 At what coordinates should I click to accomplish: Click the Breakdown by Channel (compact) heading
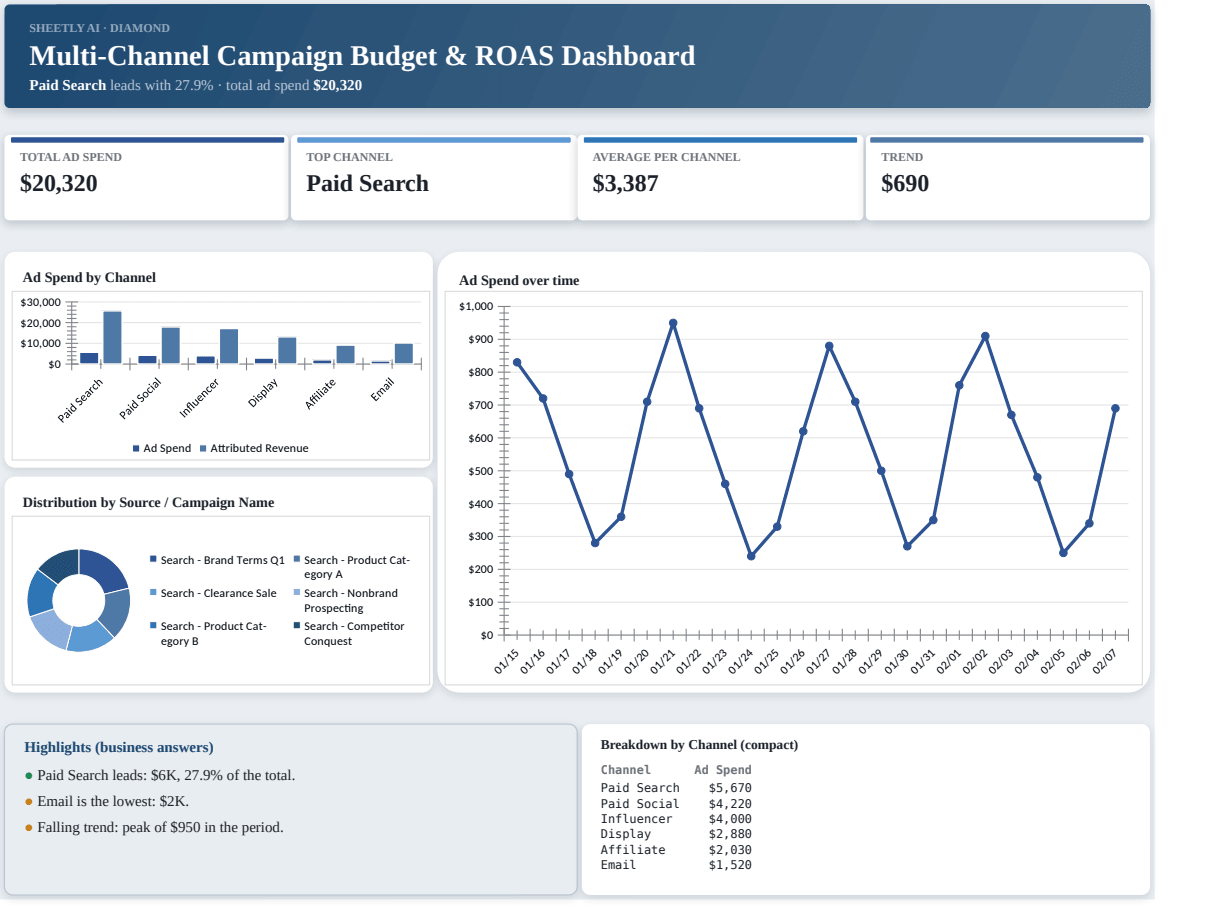click(x=699, y=745)
